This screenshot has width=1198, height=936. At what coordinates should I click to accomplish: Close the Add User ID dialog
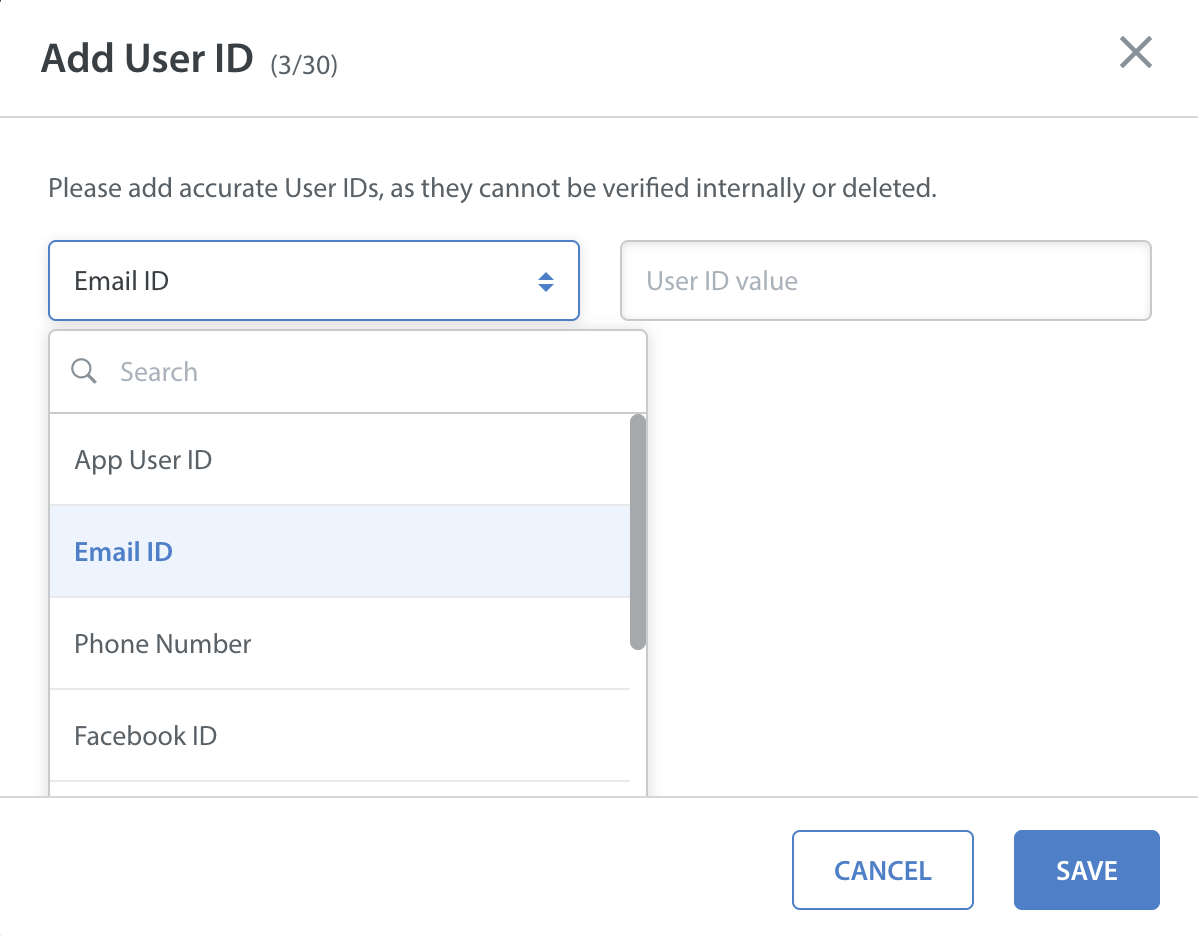[1135, 52]
